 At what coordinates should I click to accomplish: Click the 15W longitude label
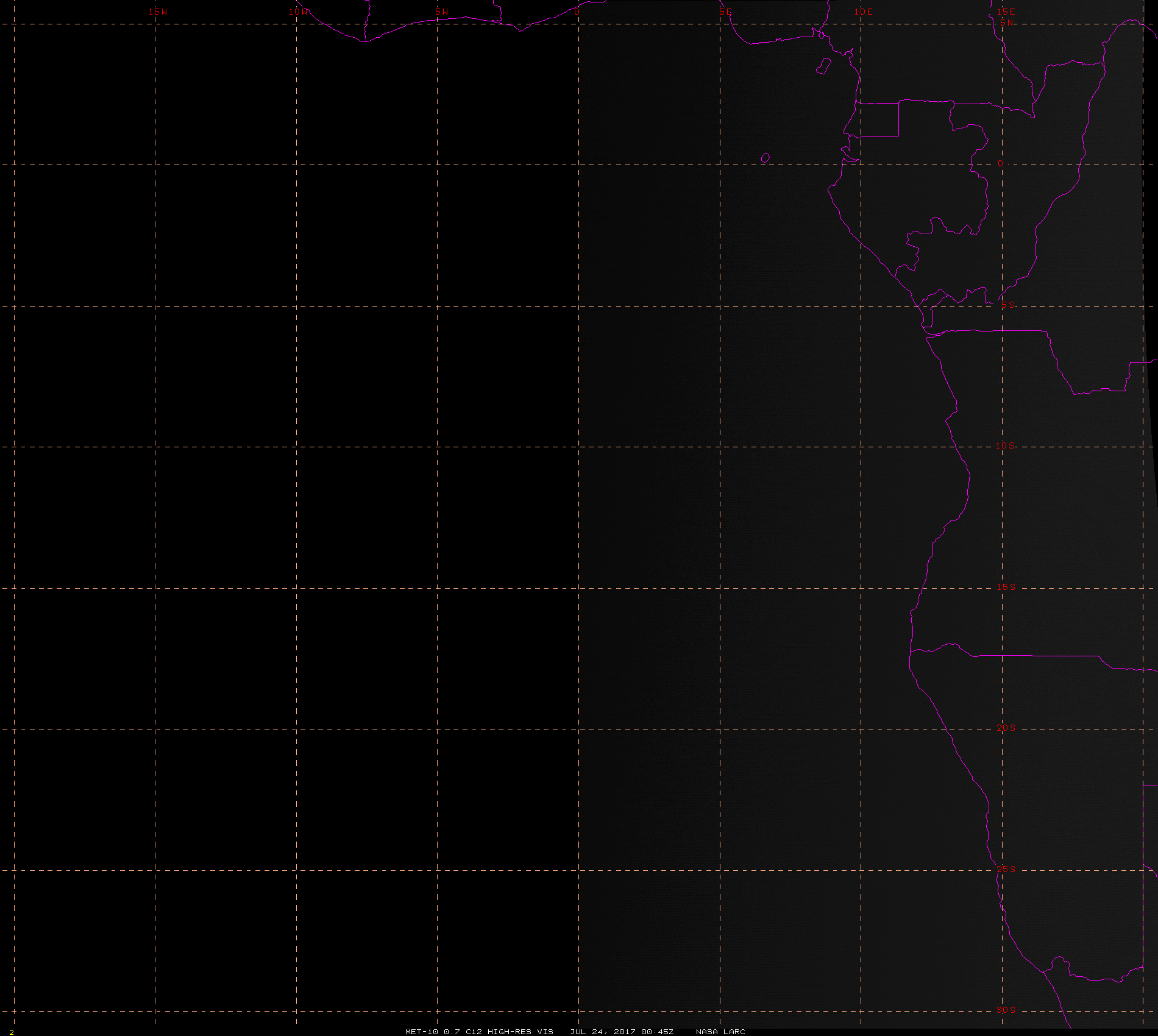(x=158, y=12)
